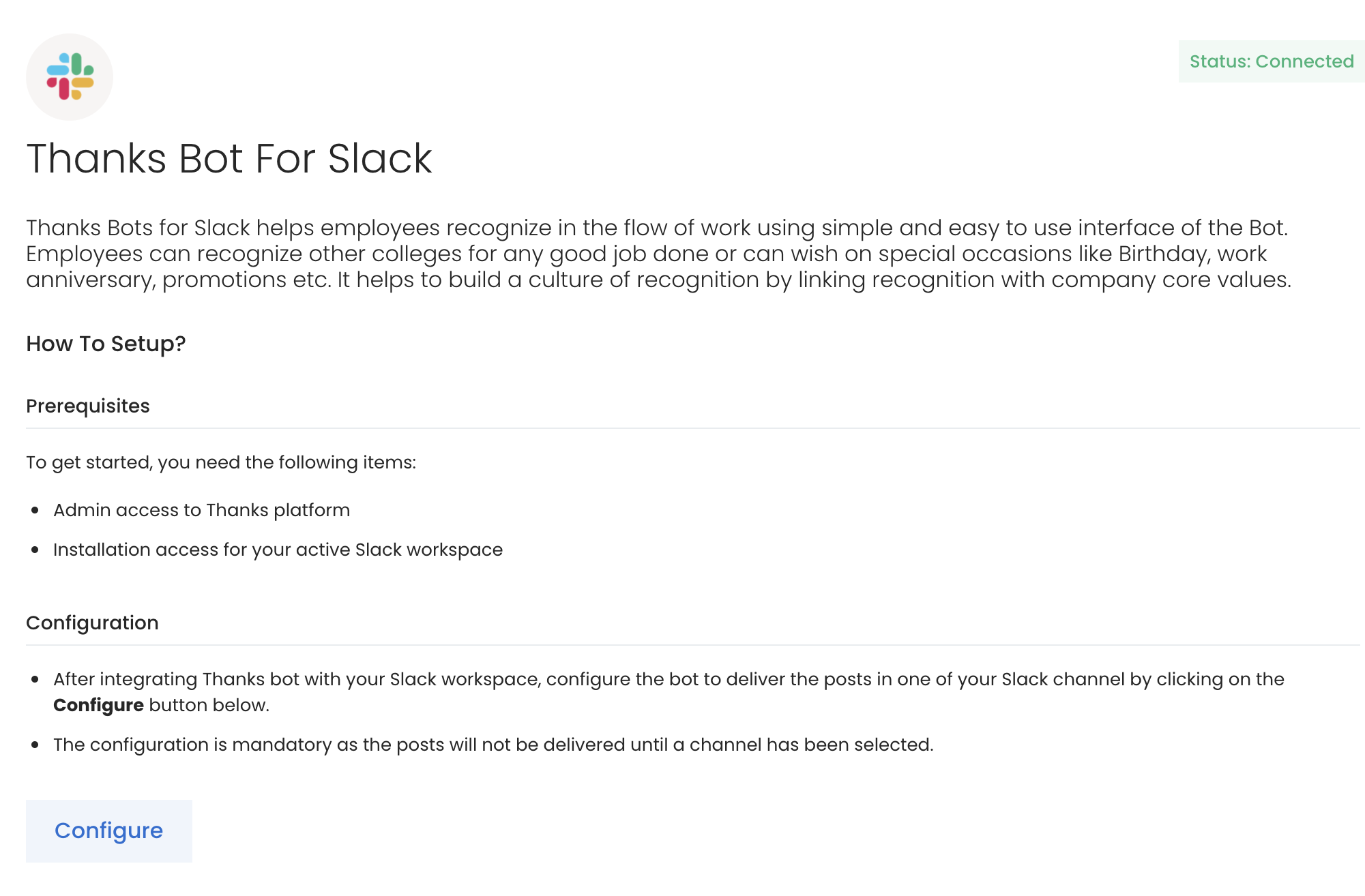Click the green status indicator badge
1365x896 pixels.
(x=1269, y=61)
